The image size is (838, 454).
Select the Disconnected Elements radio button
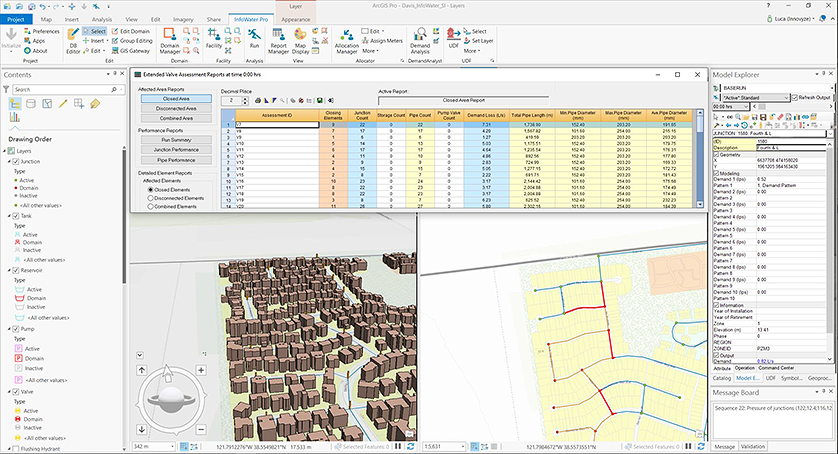[x=151, y=198]
